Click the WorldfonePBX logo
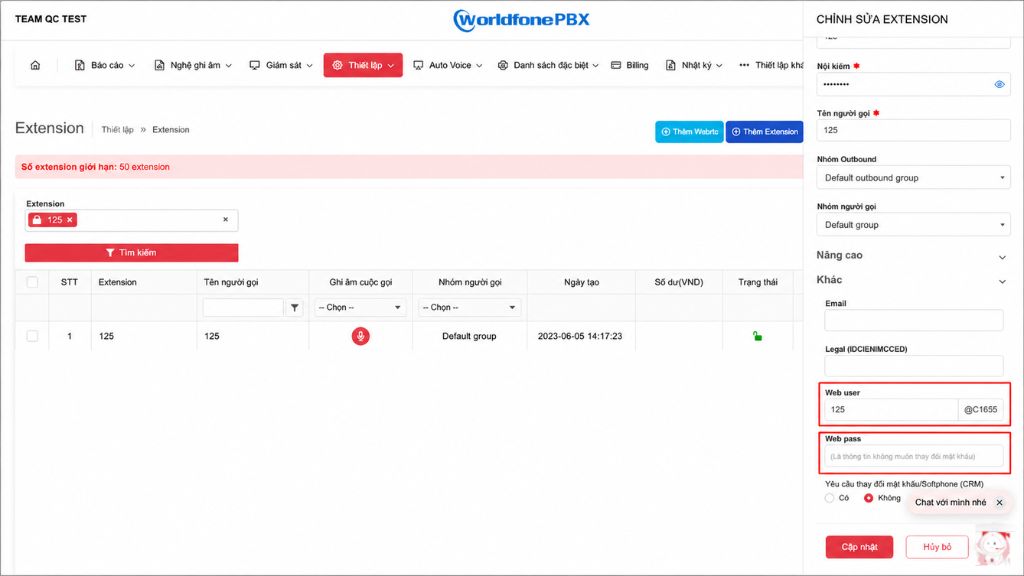 click(521, 20)
